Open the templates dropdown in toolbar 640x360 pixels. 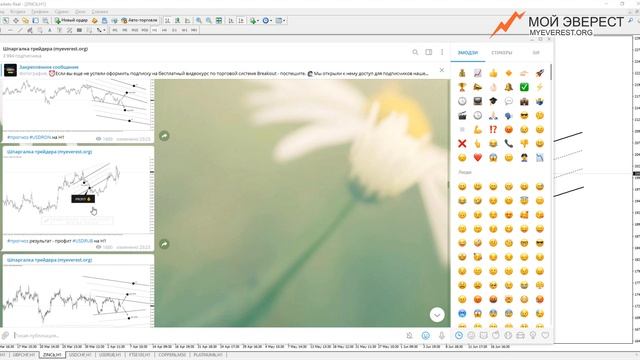click(x=280, y=20)
